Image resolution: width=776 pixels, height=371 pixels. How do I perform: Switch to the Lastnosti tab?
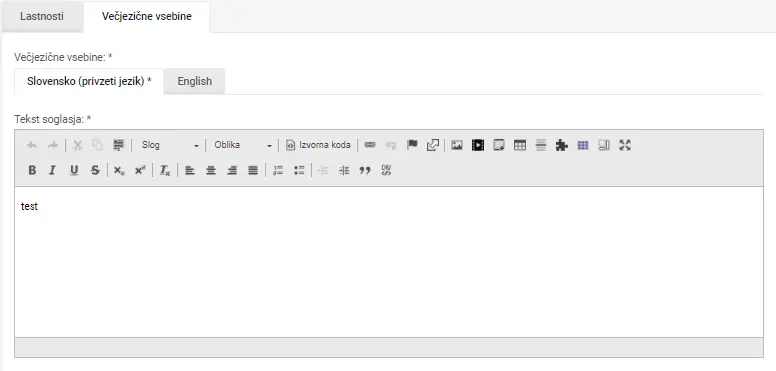coord(42,16)
